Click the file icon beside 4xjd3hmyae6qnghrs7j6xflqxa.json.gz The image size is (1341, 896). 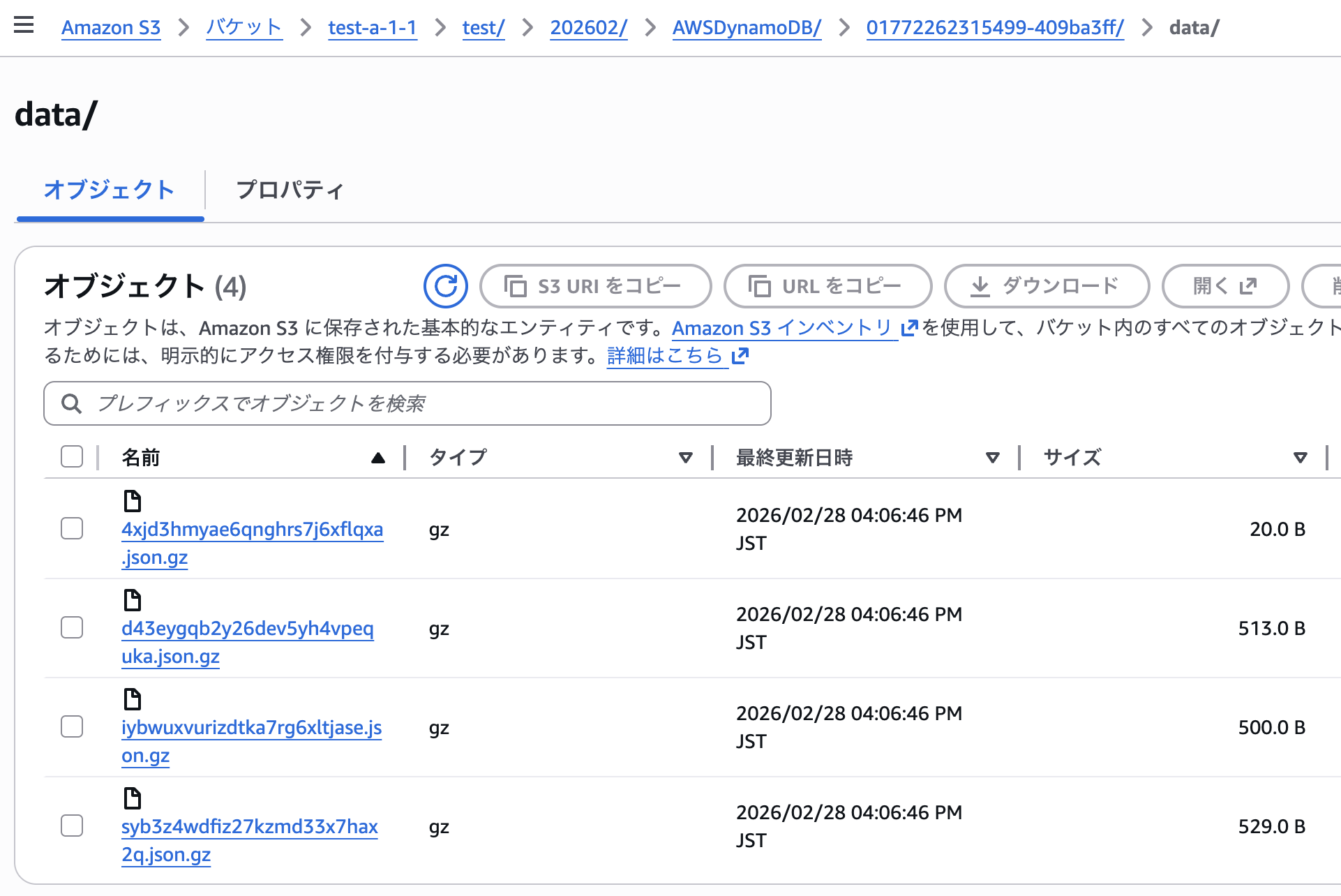[133, 500]
